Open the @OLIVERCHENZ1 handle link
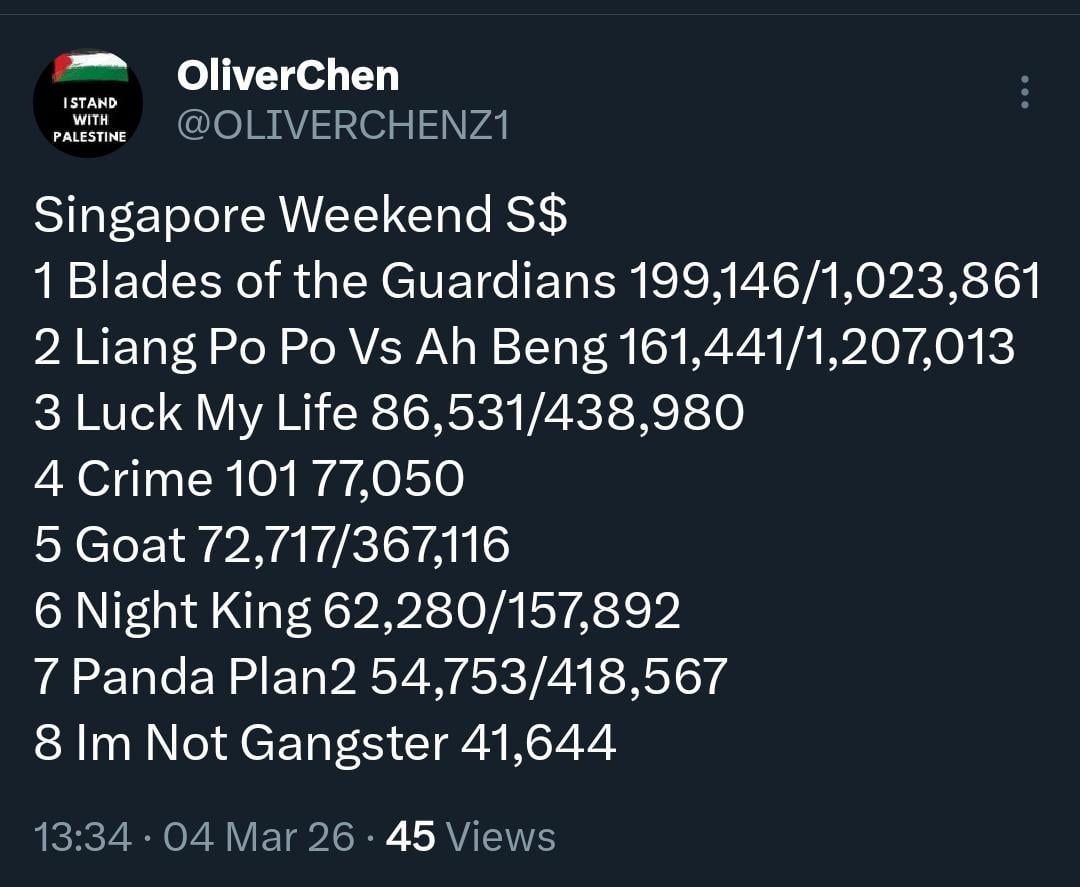Screen dimensions: 1080x887 [343, 126]
